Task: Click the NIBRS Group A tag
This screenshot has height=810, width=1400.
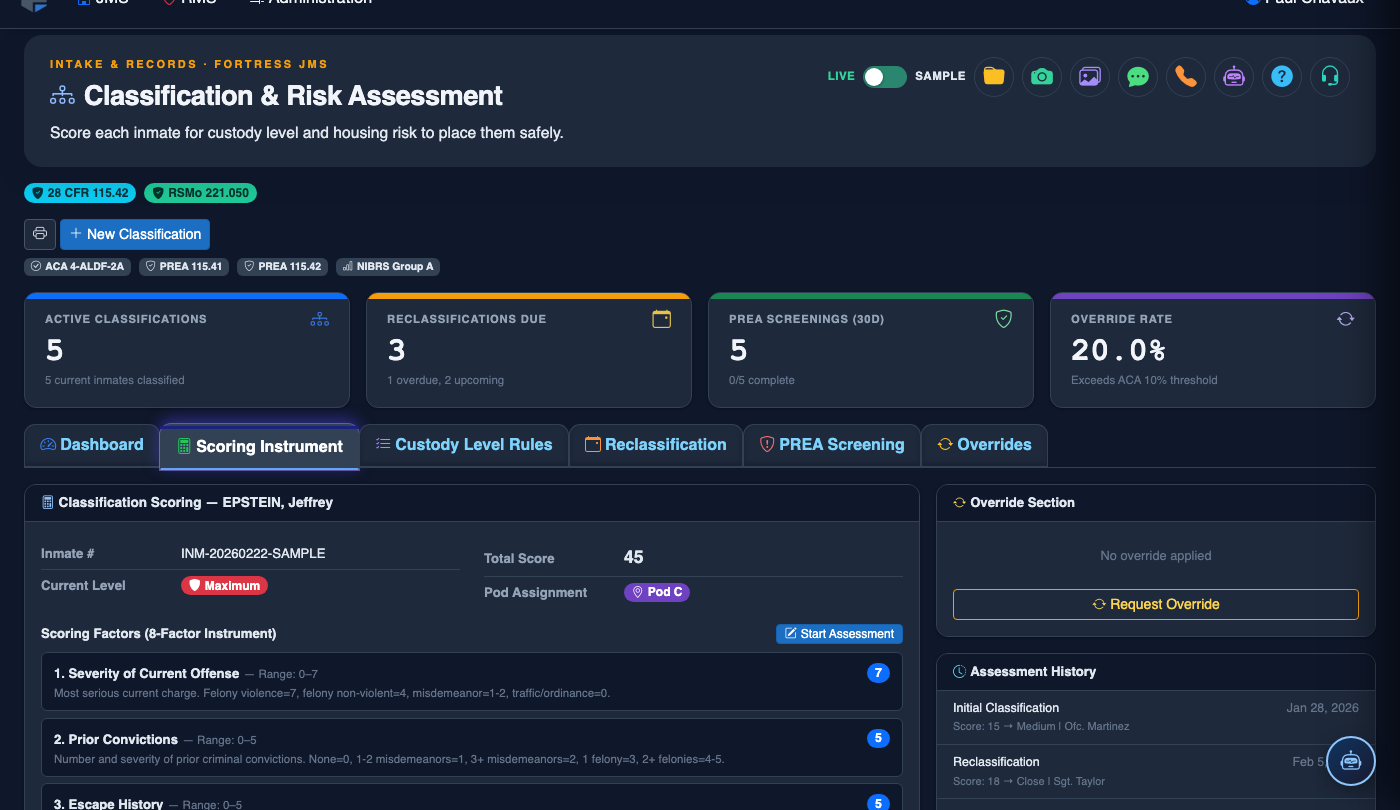Action: [388, 267]
